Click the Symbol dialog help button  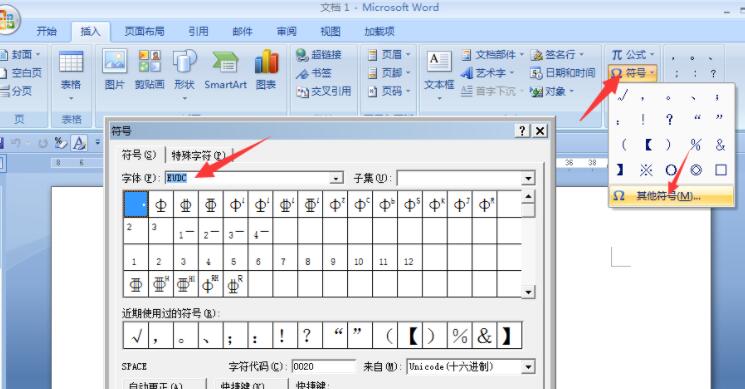coord(522,131)
